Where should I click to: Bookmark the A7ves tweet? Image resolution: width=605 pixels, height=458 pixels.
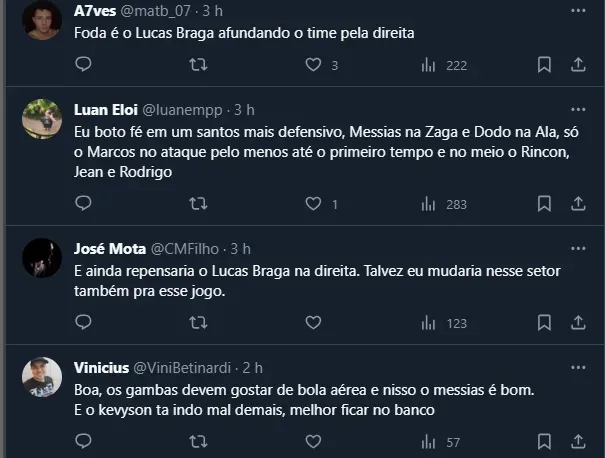click(x=544, y=64)
